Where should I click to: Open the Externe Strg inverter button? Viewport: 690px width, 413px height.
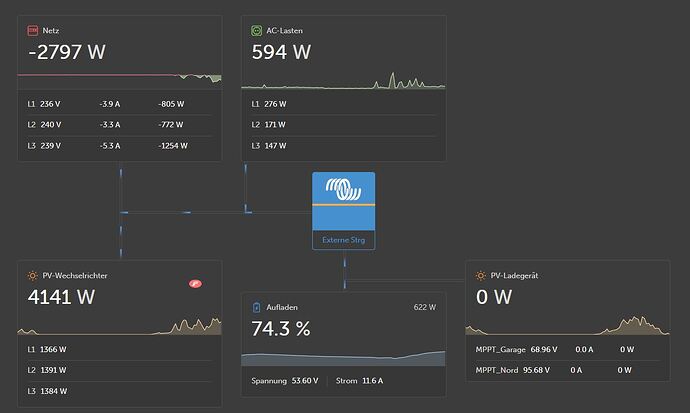coord(344,240)
